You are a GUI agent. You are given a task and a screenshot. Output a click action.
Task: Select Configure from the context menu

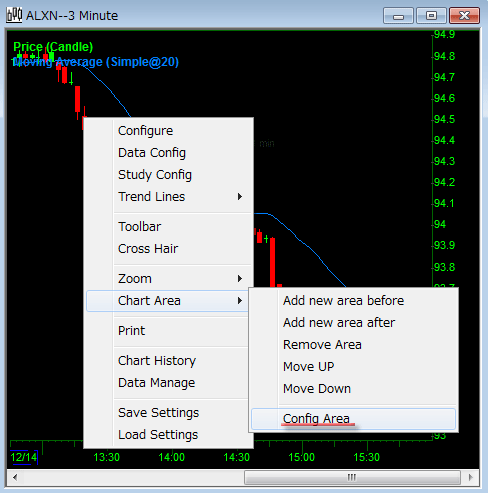146,131
